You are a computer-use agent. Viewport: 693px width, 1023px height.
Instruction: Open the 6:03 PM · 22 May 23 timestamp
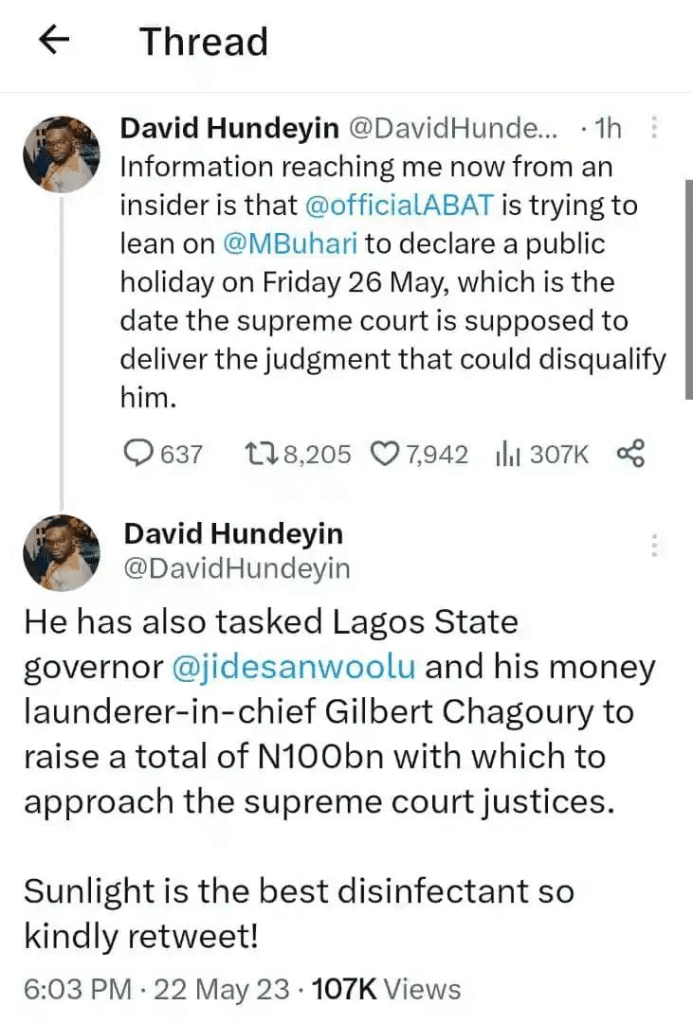[x=149, y=989]
